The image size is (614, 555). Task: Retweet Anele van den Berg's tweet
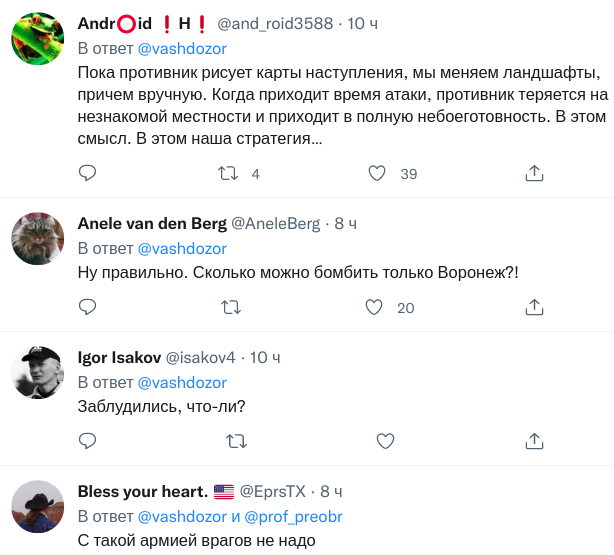pyautogui.click(x=232, y=307)
